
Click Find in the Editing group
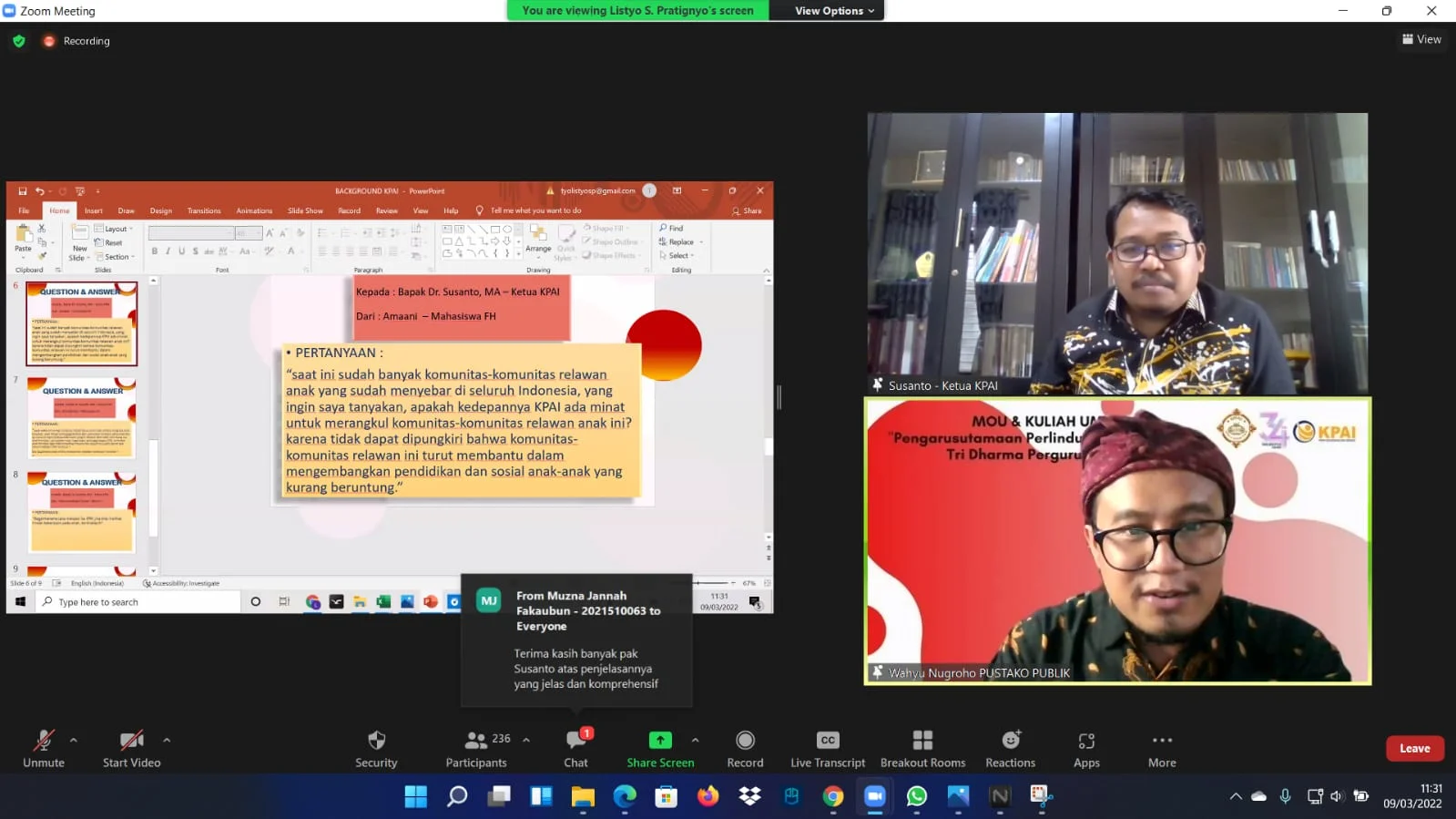pyautogui.click(x=671, y=228)
